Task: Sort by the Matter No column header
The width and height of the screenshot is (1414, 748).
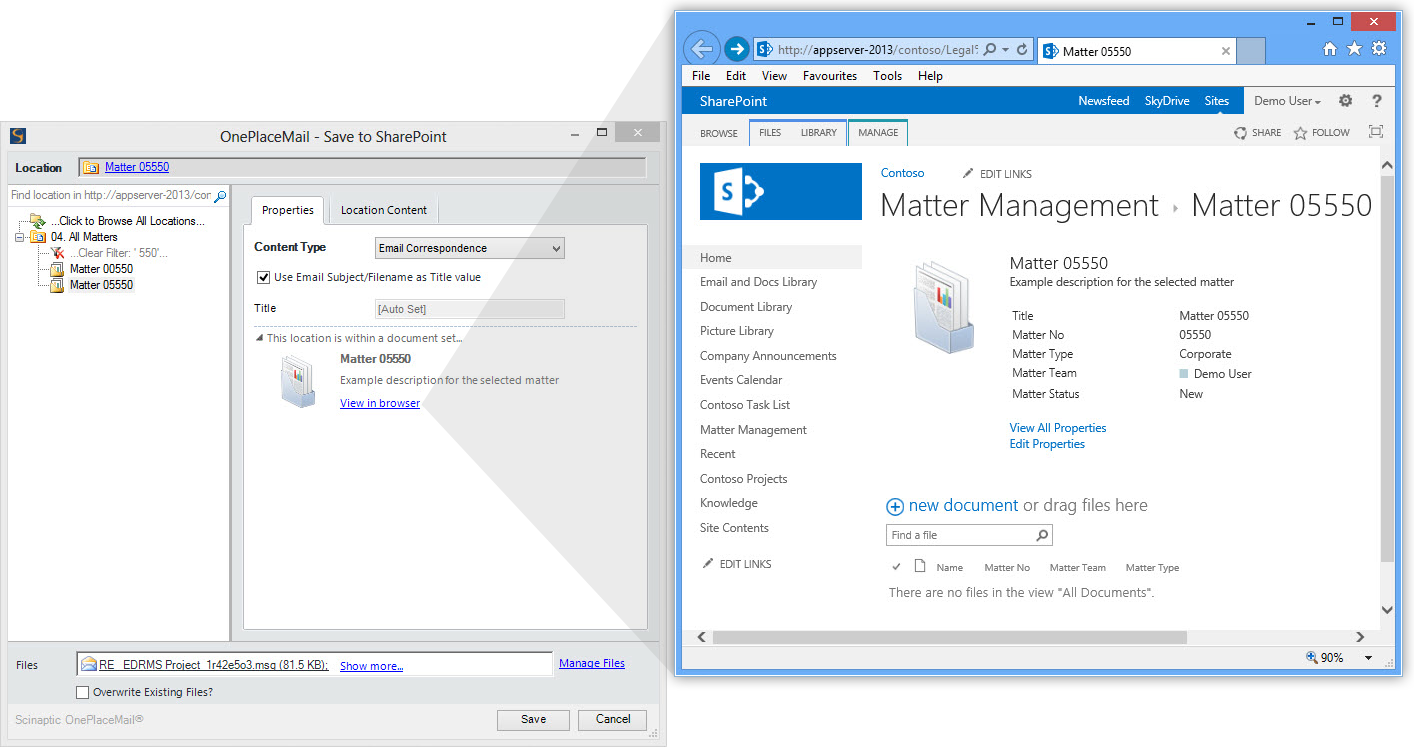Action: [1007, 568]
